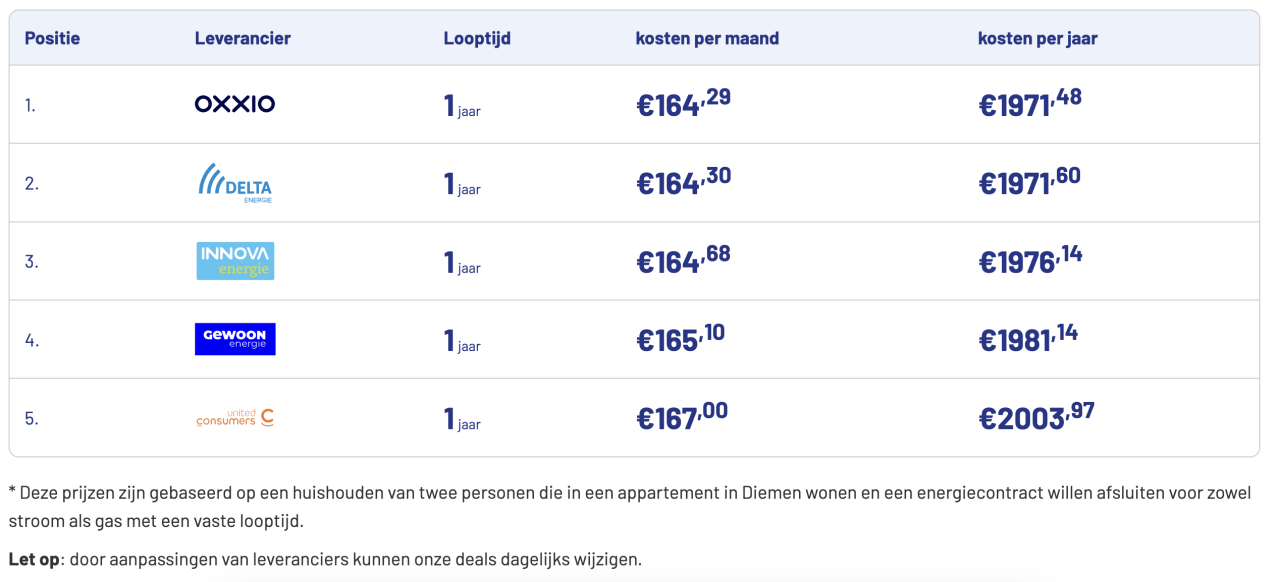1280x582 pixels.
Task: Click position number 3 in table
Action: point(31,262)
